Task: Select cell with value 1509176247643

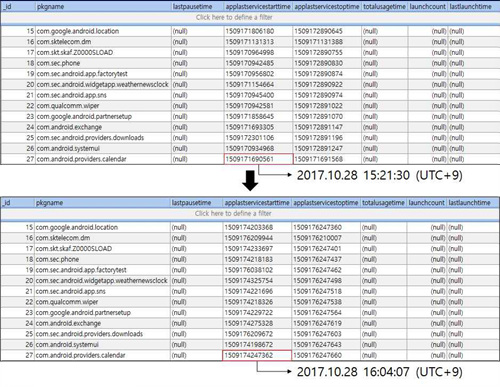Action: point(326,345)
